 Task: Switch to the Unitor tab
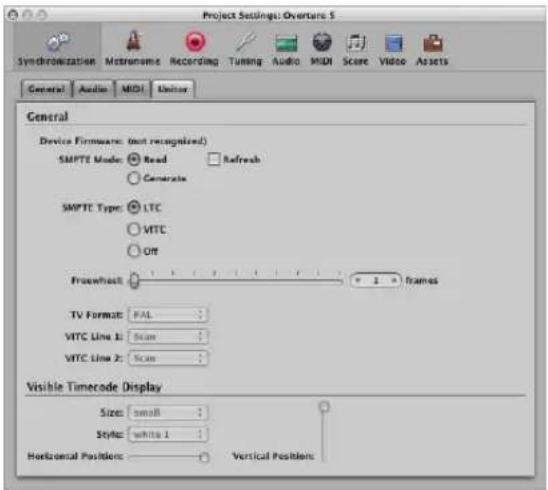point(173,89)
